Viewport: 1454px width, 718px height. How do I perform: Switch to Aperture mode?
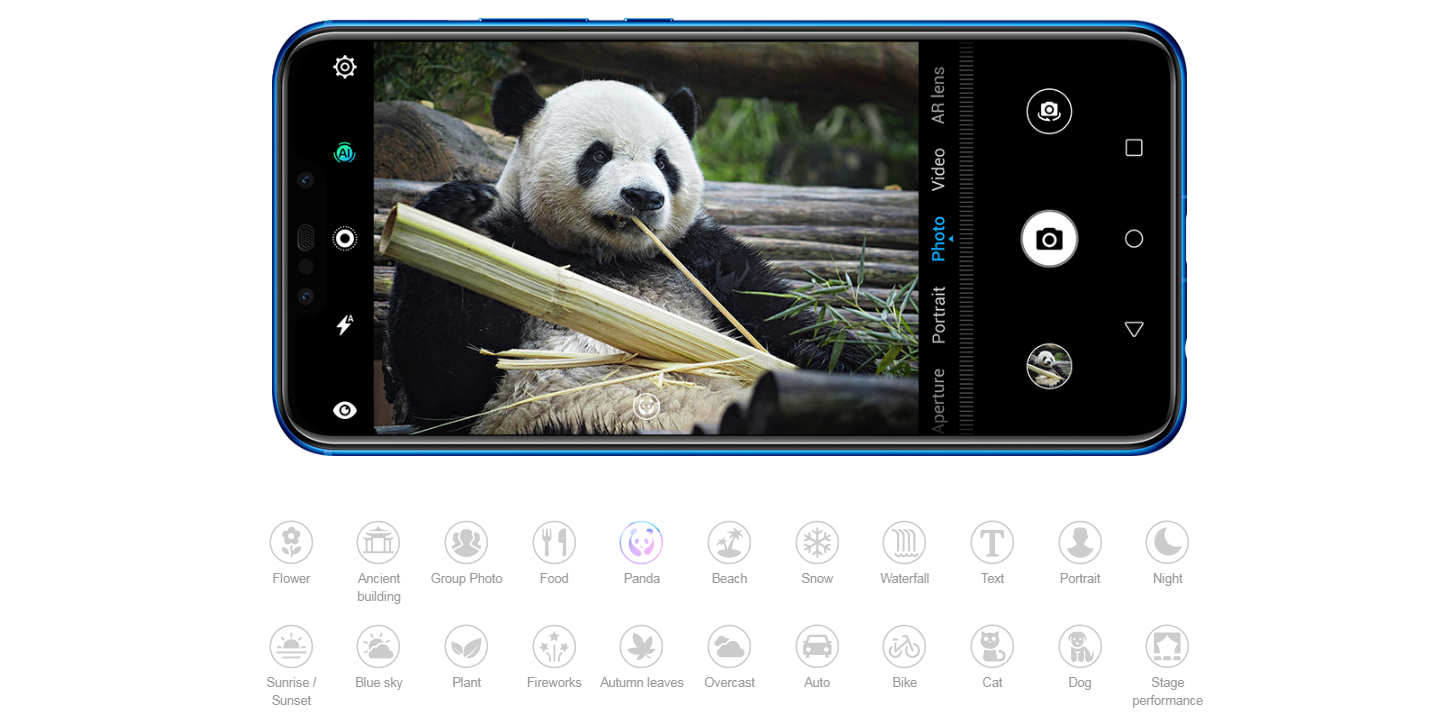point(938,400)
